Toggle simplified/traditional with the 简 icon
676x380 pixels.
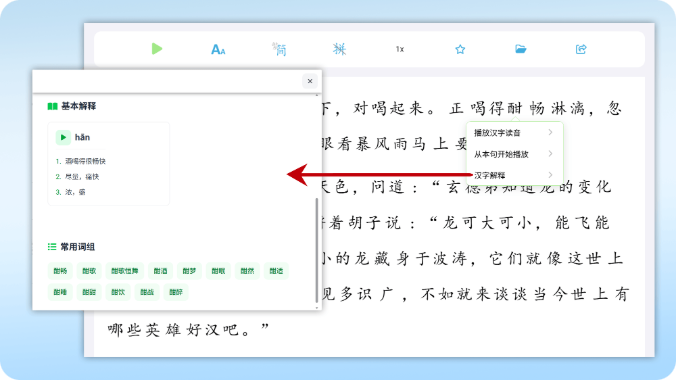click(279, 49)
